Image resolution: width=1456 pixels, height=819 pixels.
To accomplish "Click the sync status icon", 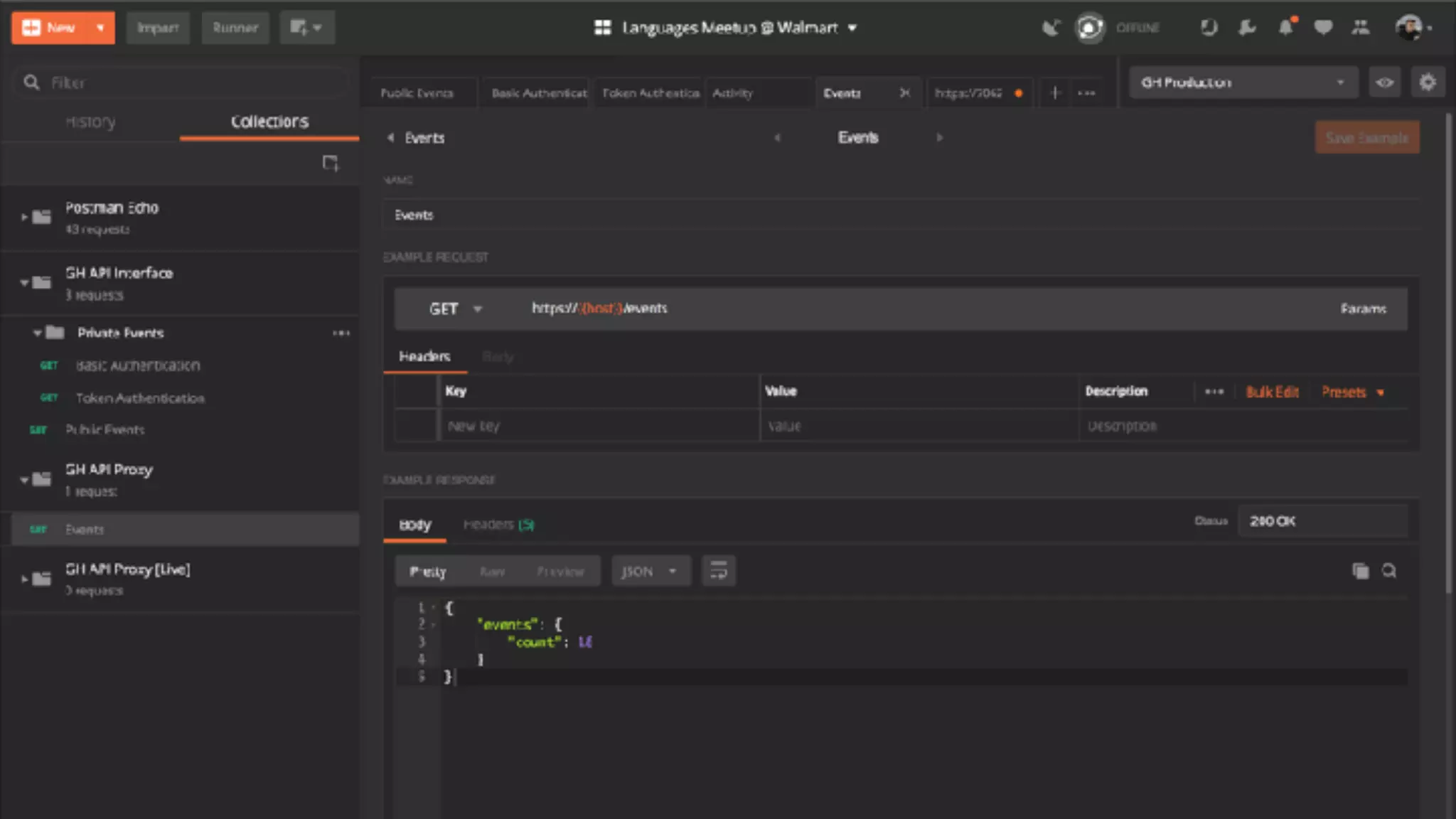I will coord(1089,28).
